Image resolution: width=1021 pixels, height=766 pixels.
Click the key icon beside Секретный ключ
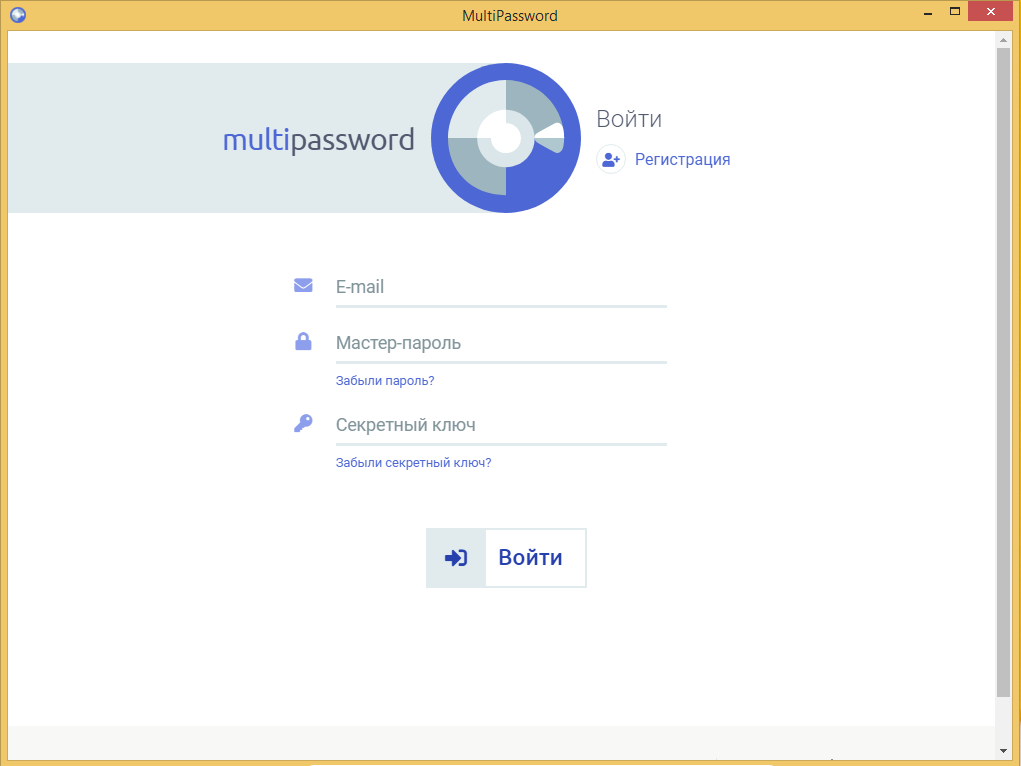(x=303, y=423)
